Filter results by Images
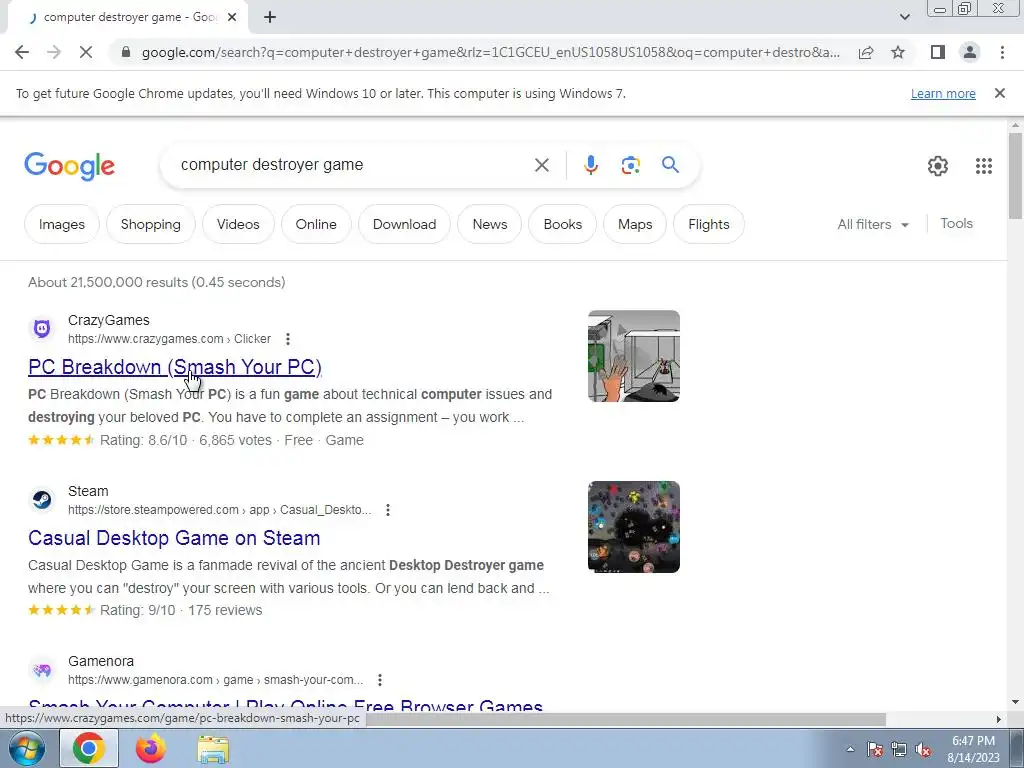The width and height of the screenshot is (1024, 768). [x=62, y=224]
